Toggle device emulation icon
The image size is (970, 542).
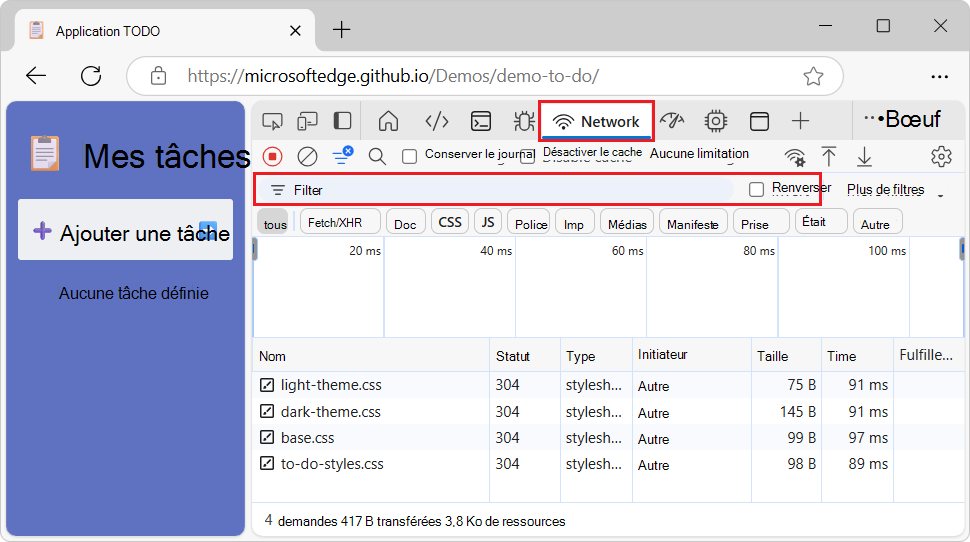tap(307, 121)
